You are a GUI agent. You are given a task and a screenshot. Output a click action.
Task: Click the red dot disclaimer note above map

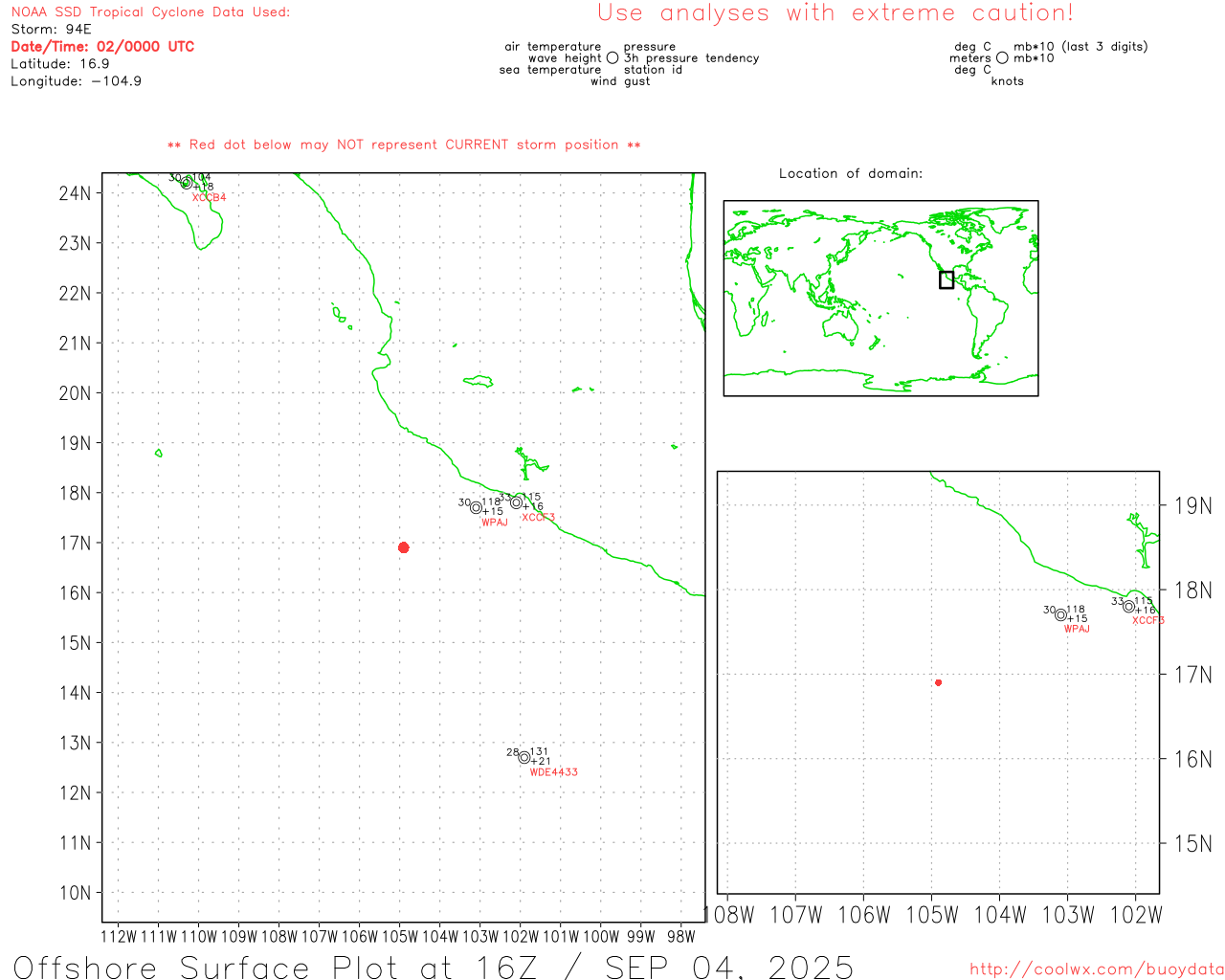point(404,145)
